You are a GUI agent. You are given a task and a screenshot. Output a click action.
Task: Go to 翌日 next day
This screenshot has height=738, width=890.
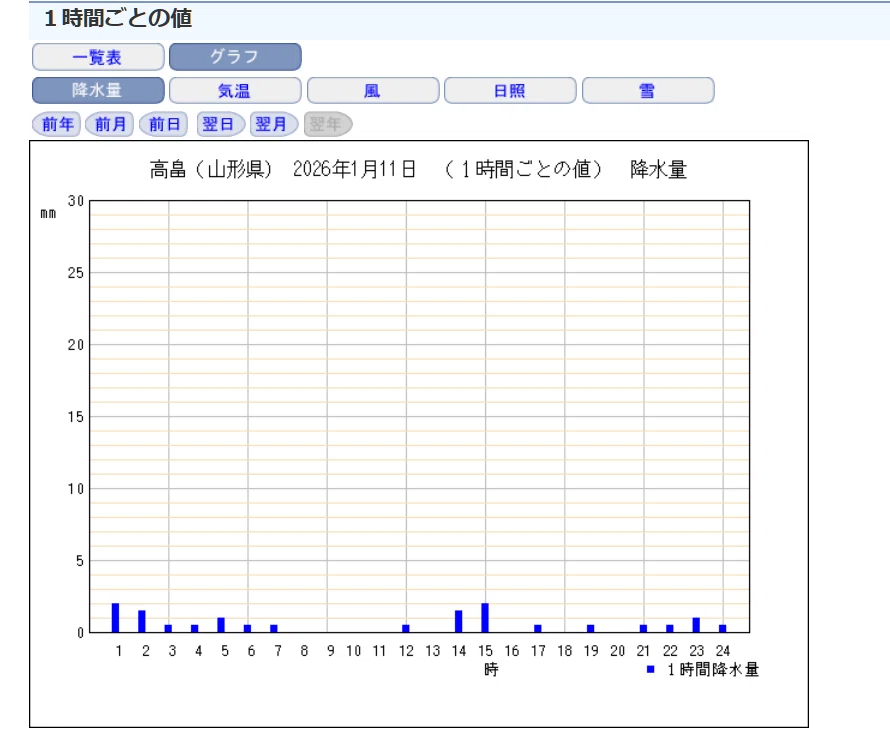point(219,124)
